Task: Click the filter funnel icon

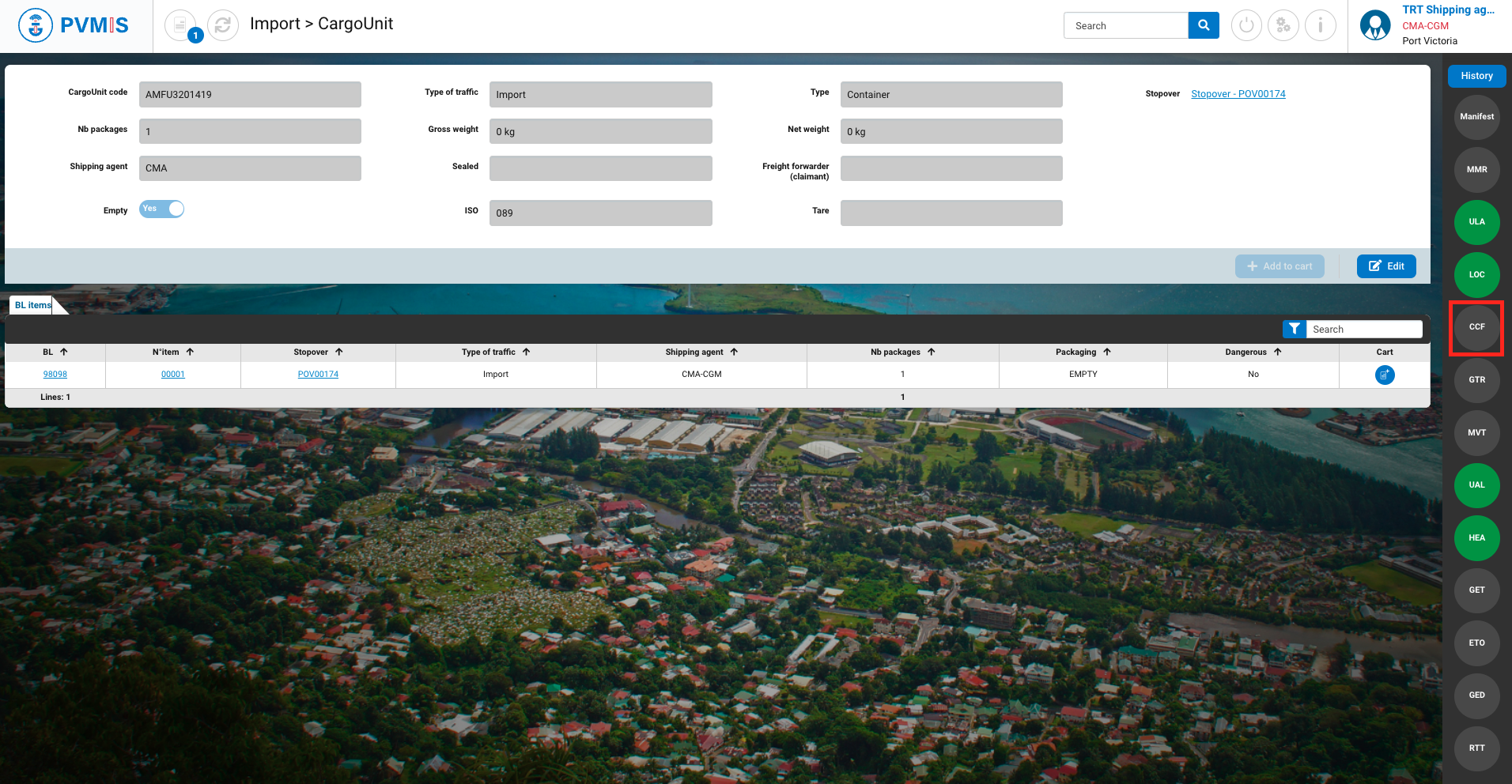Action: pyautogui.click(x=1294, y=329)
